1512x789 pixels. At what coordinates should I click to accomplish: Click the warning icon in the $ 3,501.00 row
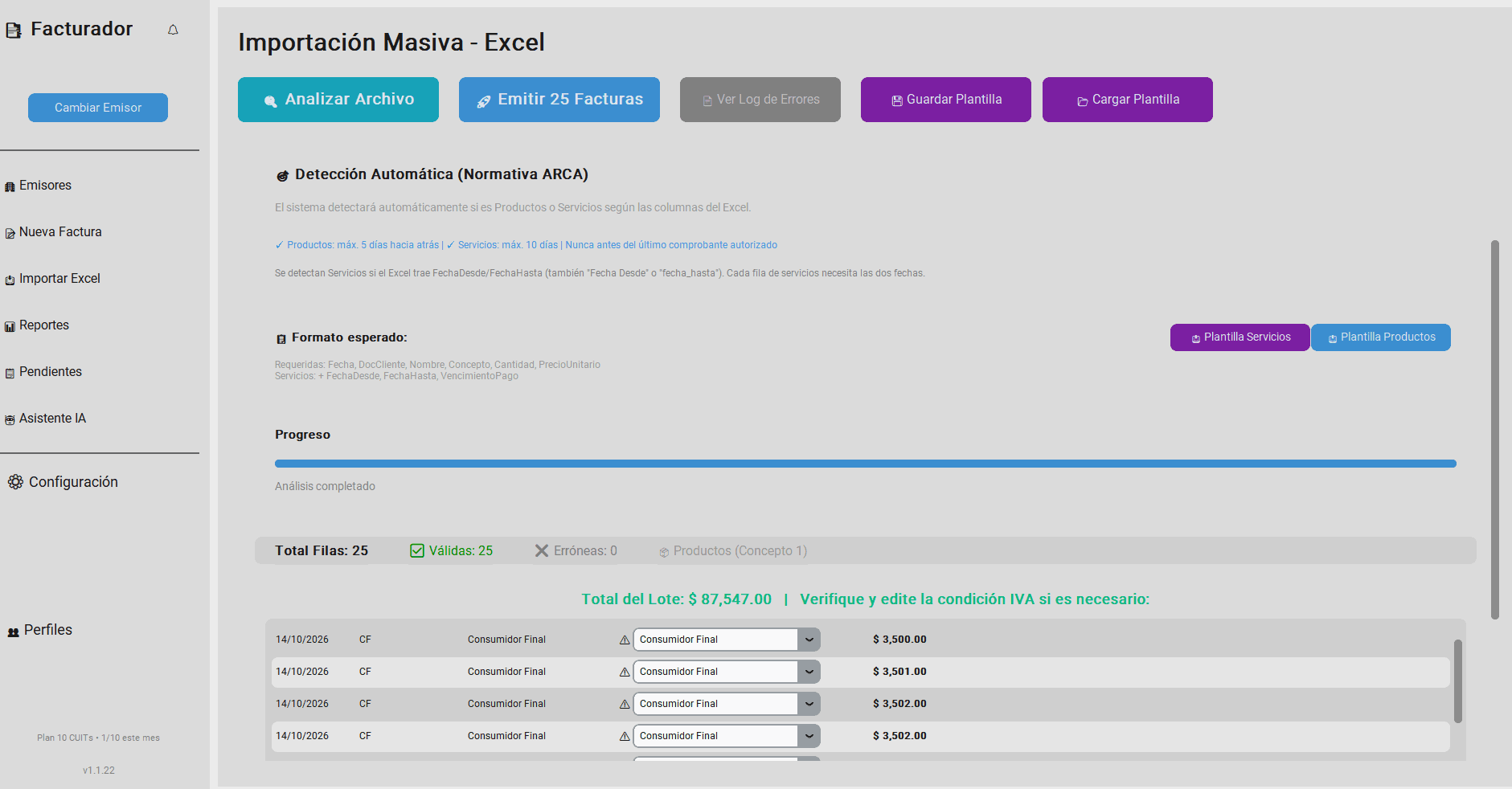tap(625, 672)
